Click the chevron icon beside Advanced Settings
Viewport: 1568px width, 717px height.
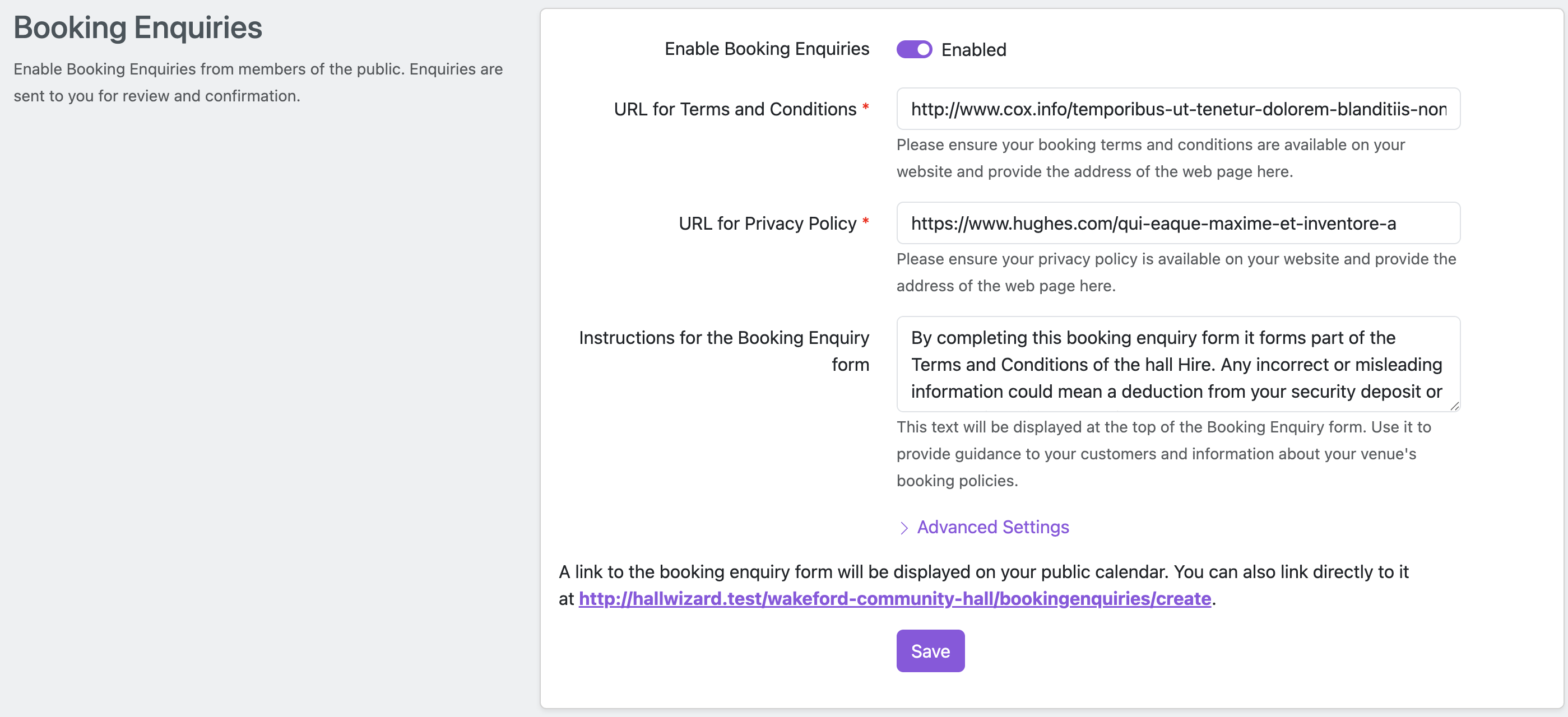point(904,528)
